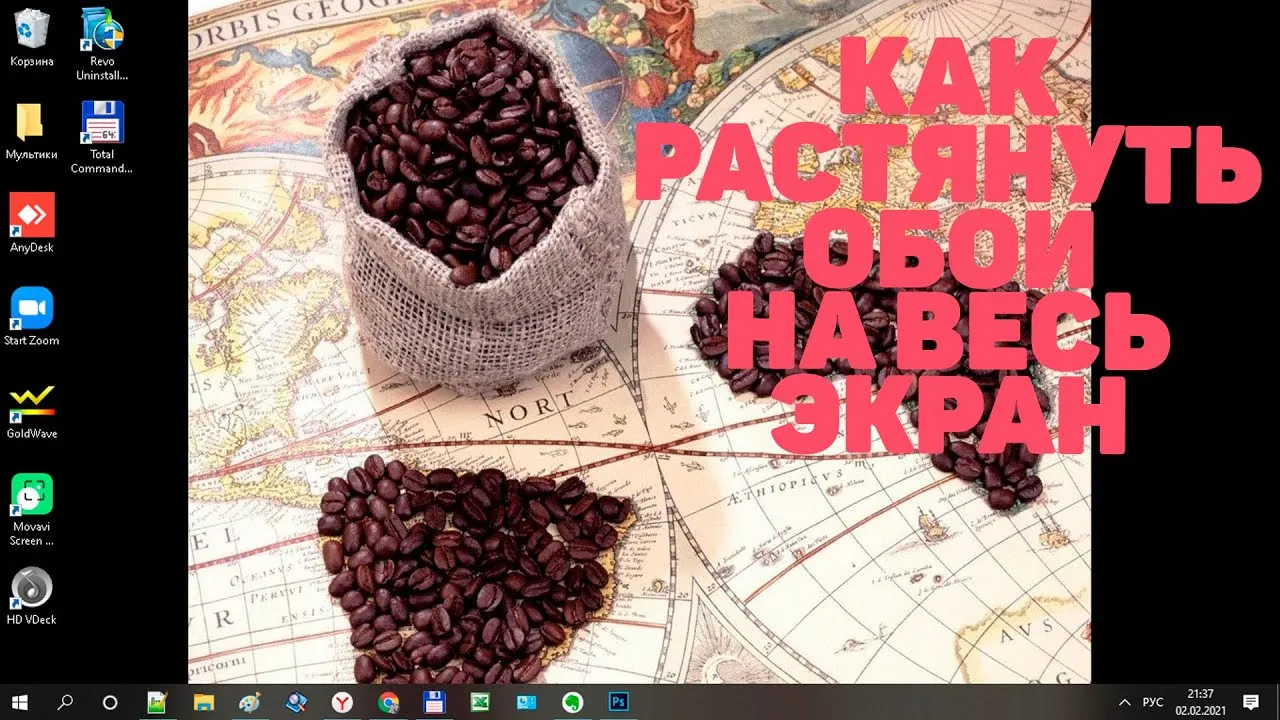Open the Корзина recycle bin icon

click(32, 39)
